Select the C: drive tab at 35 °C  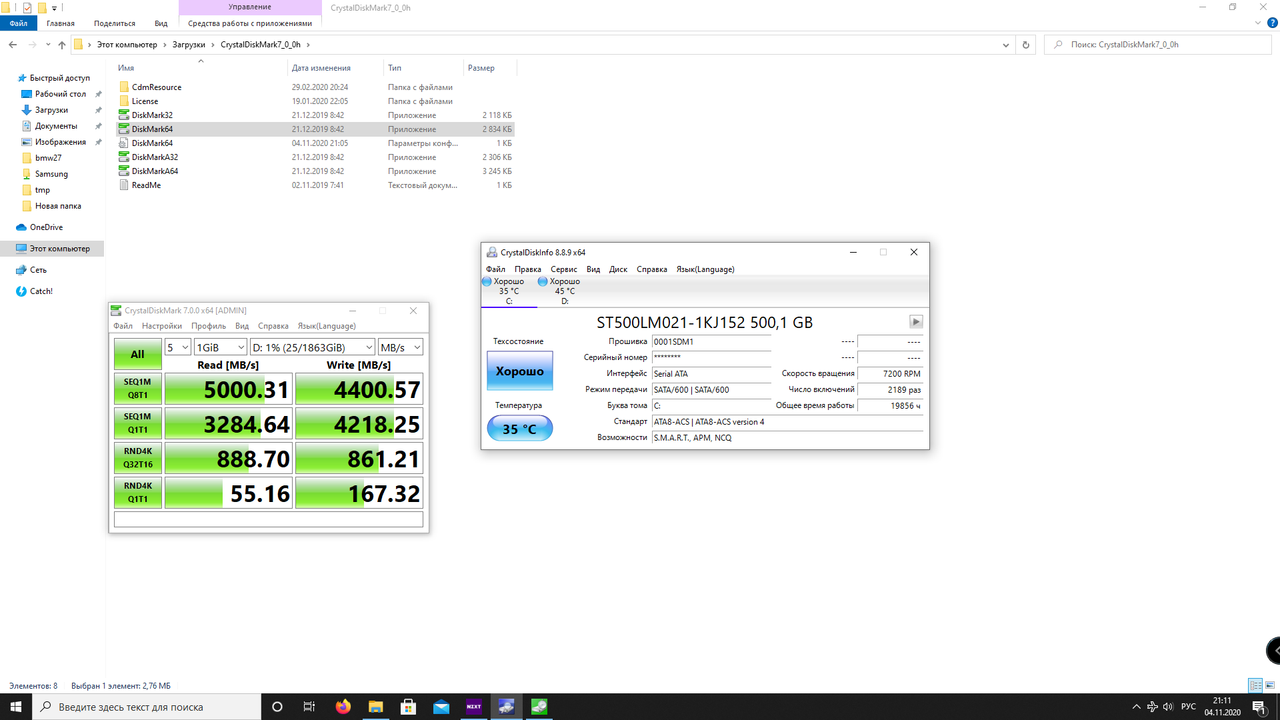(x=508, y=291)
